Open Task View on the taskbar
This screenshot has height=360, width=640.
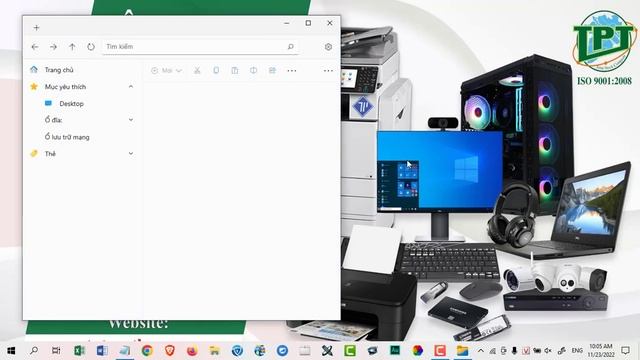point(56,351)
